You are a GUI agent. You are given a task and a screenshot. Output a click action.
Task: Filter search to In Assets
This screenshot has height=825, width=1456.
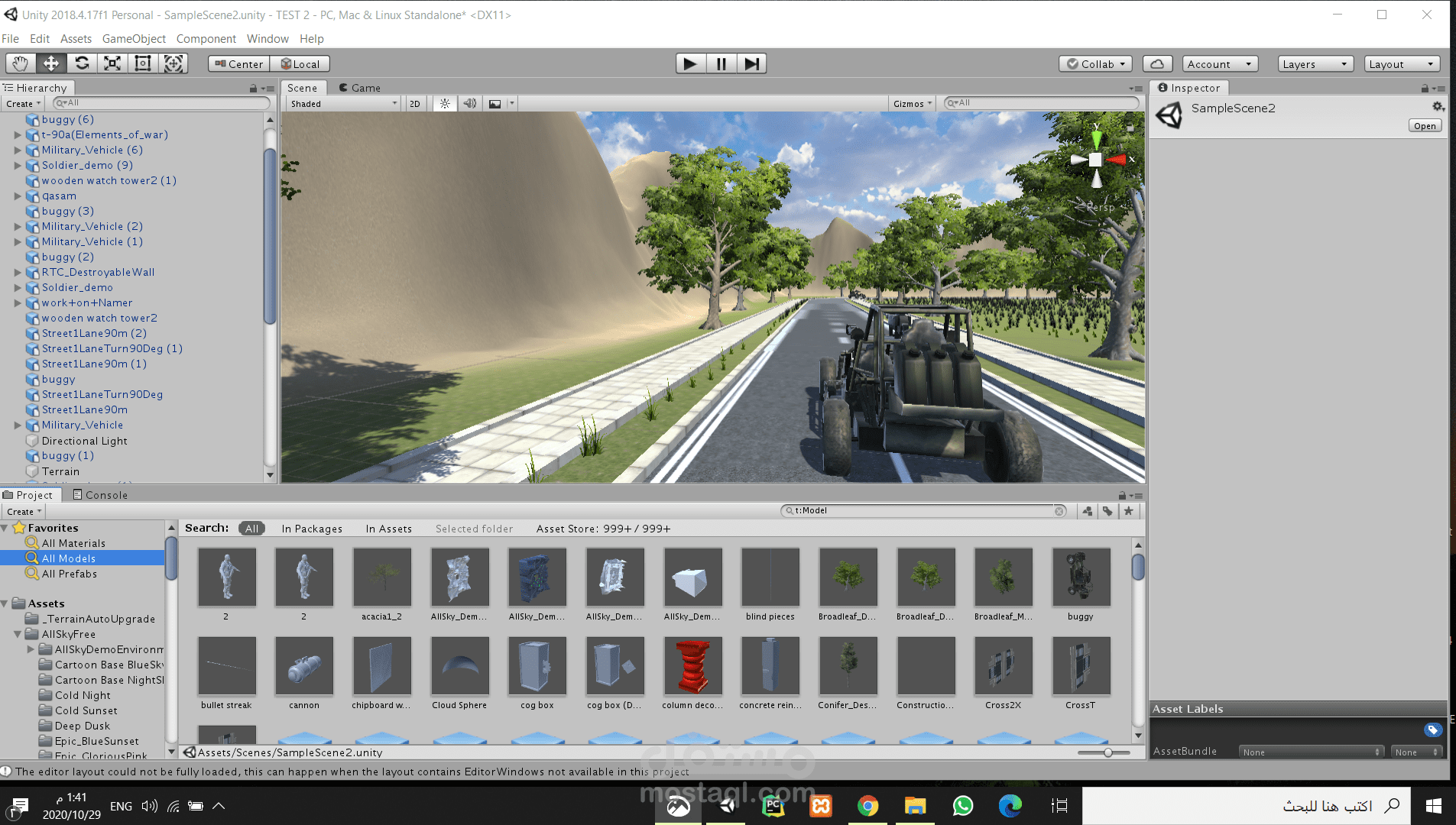click(x=388, y=529)
